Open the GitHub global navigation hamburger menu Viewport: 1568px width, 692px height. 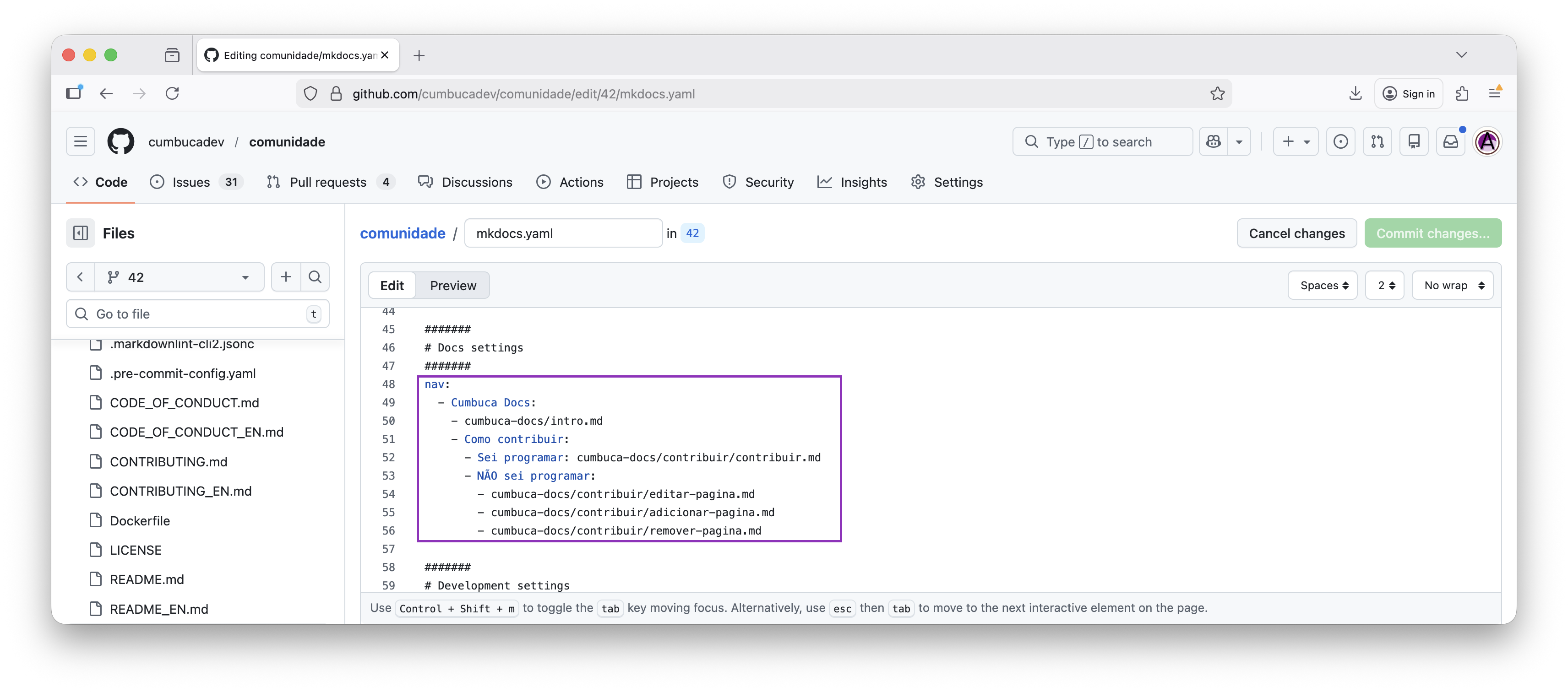(x=80, y=142)
